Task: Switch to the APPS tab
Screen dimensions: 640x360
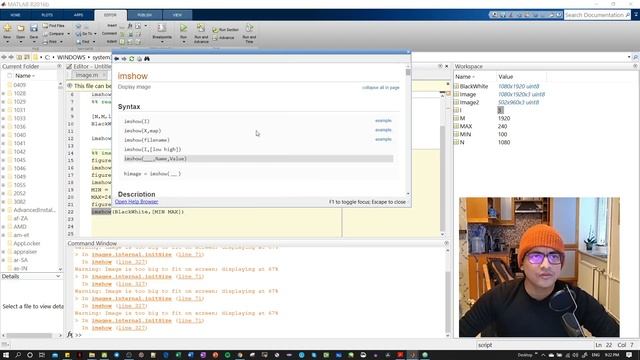Action: tap(78, 15)
